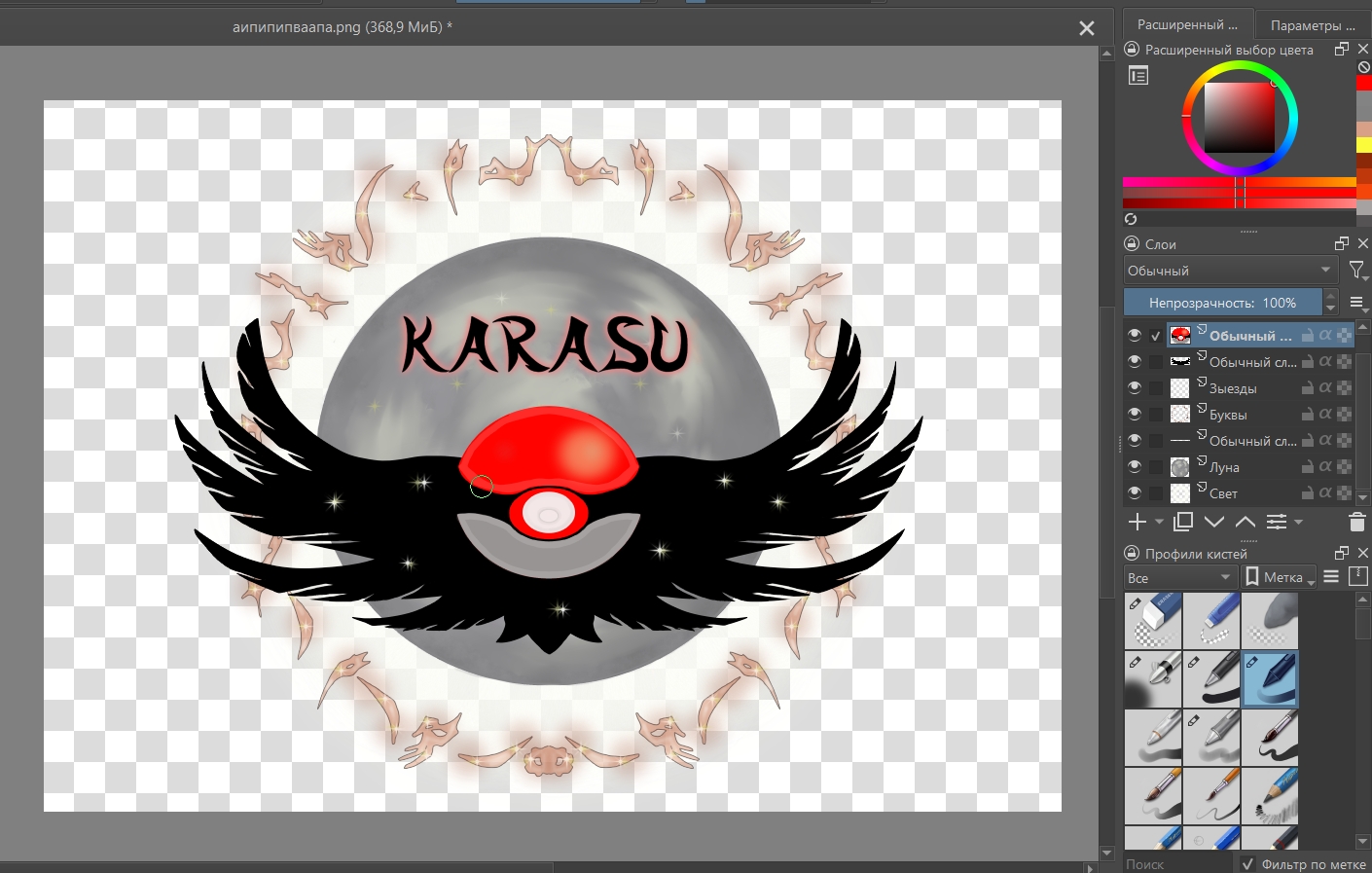Open the Метка tag button menu
This screenshot has height=873, width=1372.
[x=1279, y=577]
